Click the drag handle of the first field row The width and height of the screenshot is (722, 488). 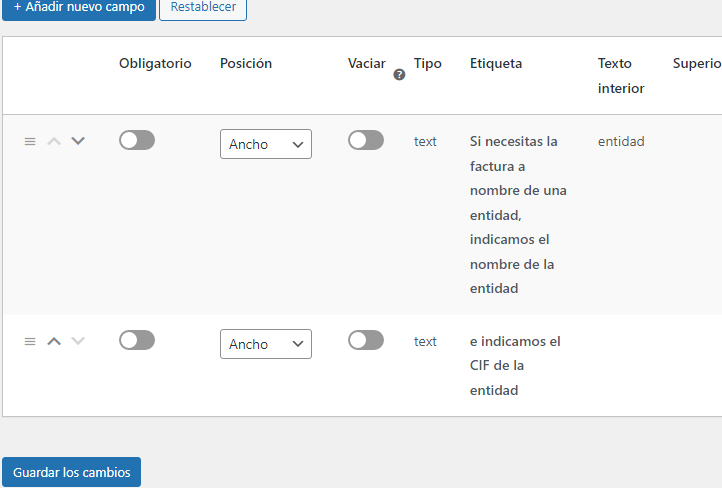tap(30, 141)
